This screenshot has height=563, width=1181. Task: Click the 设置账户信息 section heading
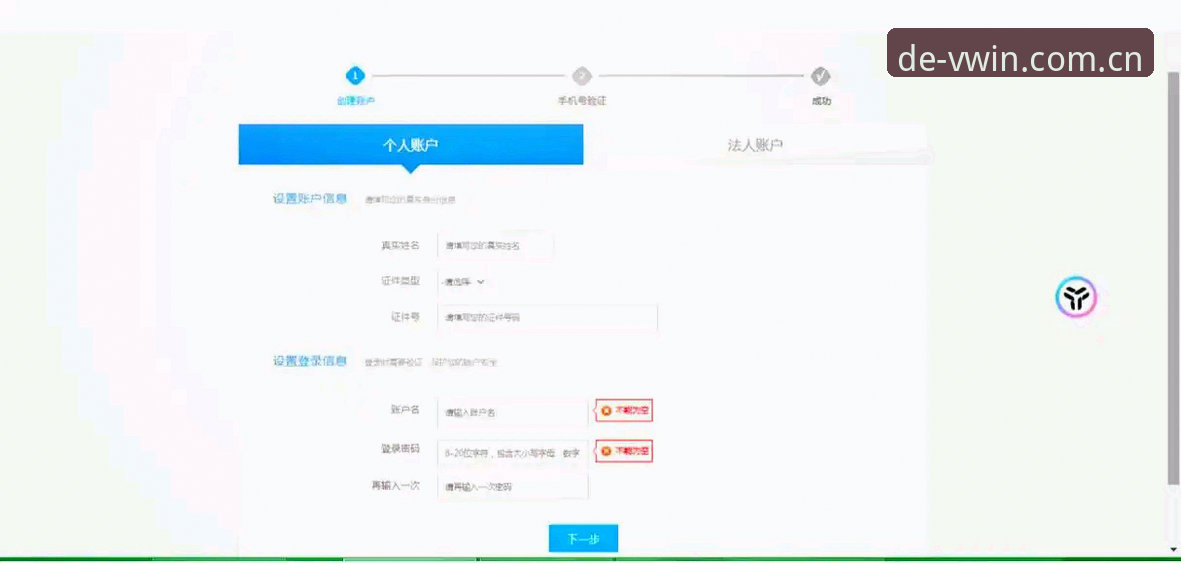point(310,199)
